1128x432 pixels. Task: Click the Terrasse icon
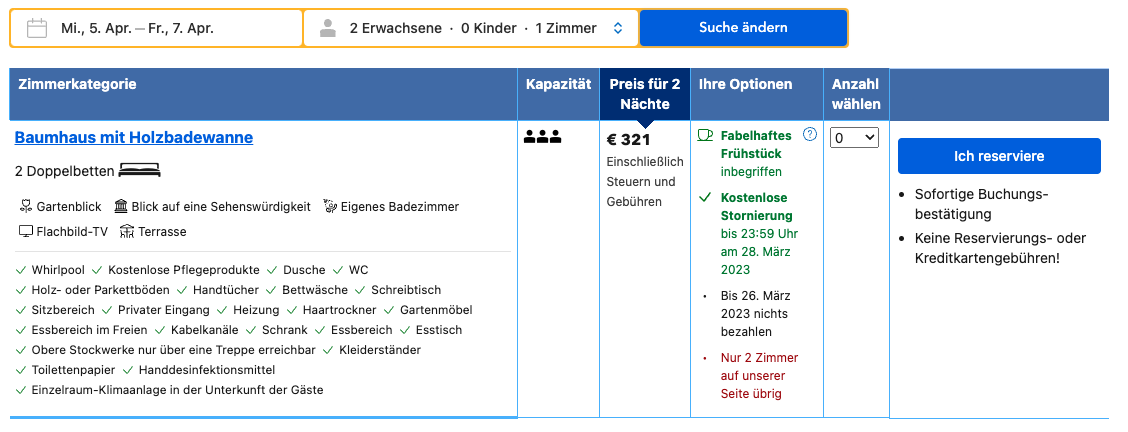[x=127, y=231]
